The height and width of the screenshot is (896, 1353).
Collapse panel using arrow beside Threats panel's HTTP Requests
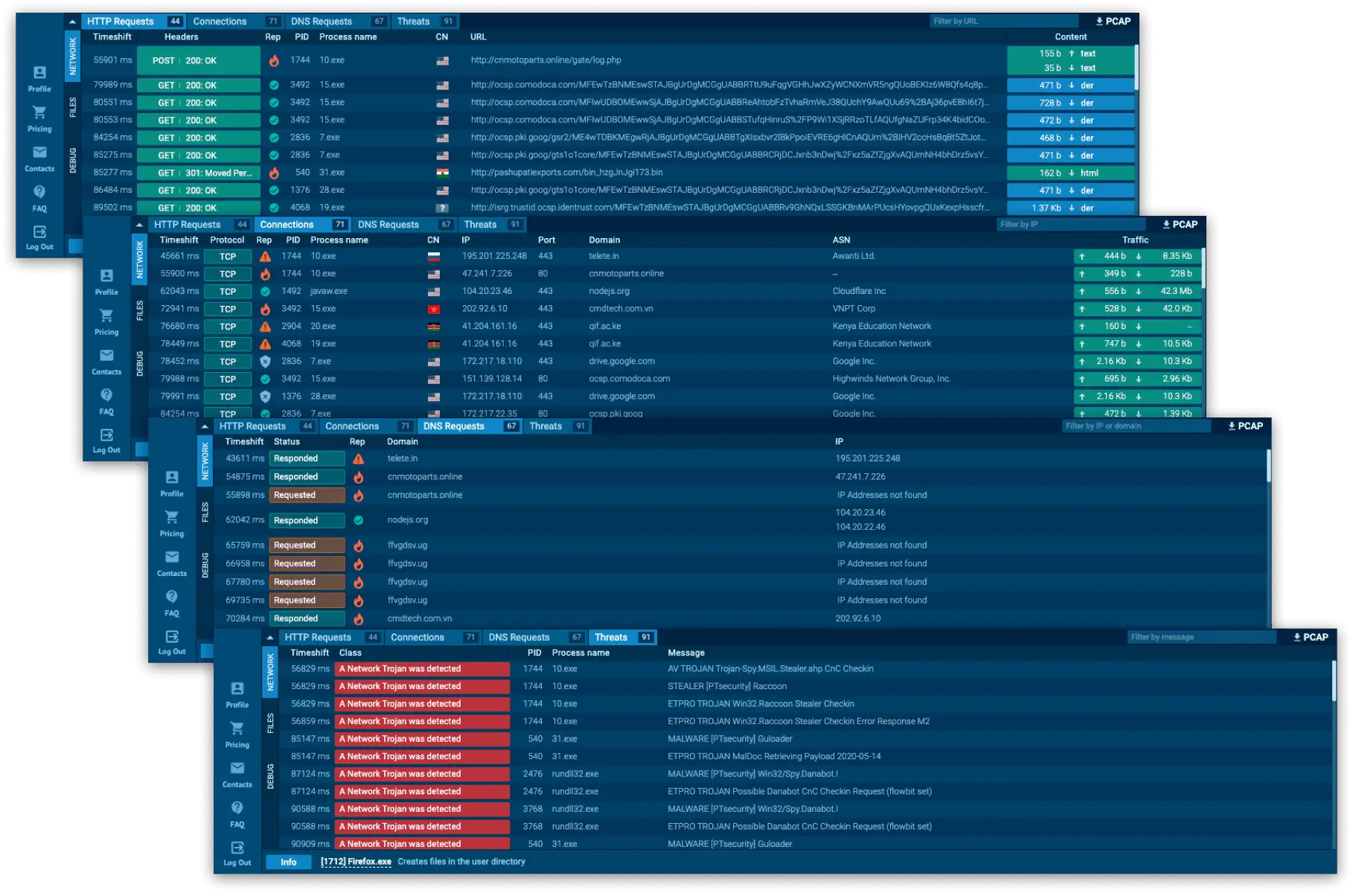270,638
